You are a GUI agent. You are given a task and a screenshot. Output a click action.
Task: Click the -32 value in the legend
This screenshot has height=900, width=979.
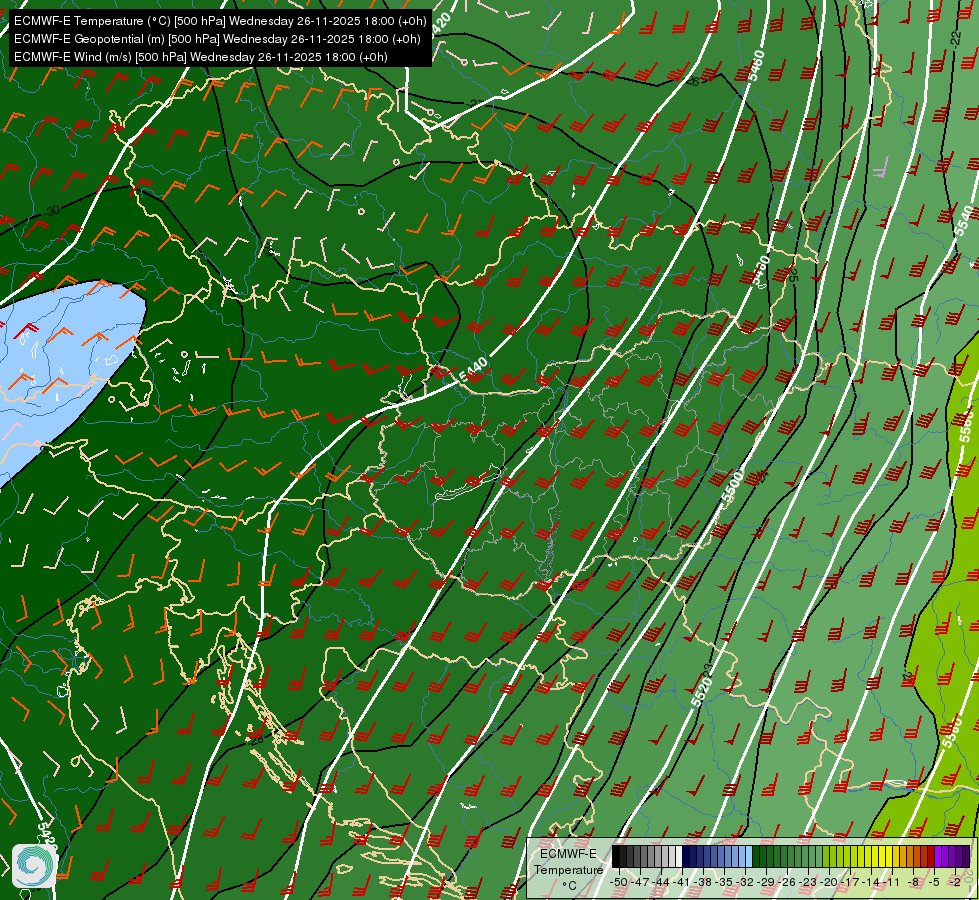tap(745, 882)
